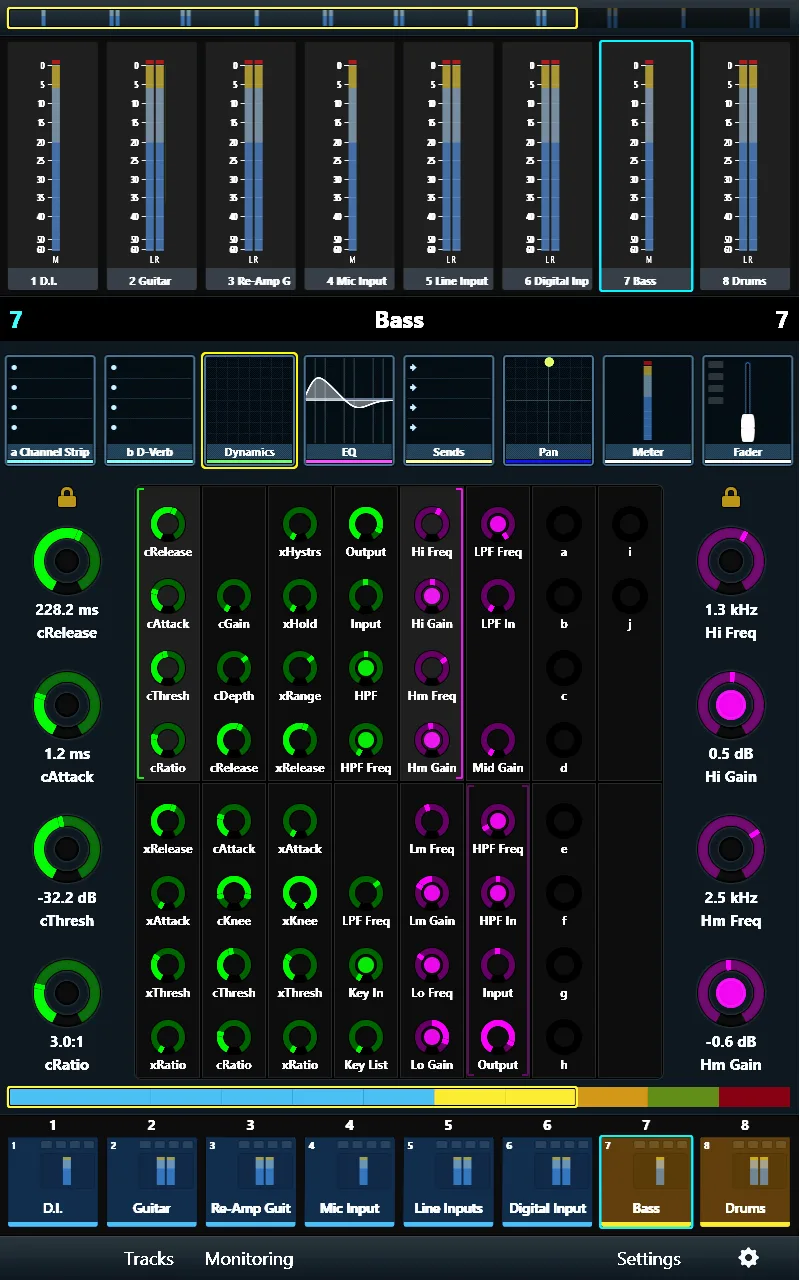
Task: Toggle the left lock icon above cRelease
Action: click(x=67, y=497)
